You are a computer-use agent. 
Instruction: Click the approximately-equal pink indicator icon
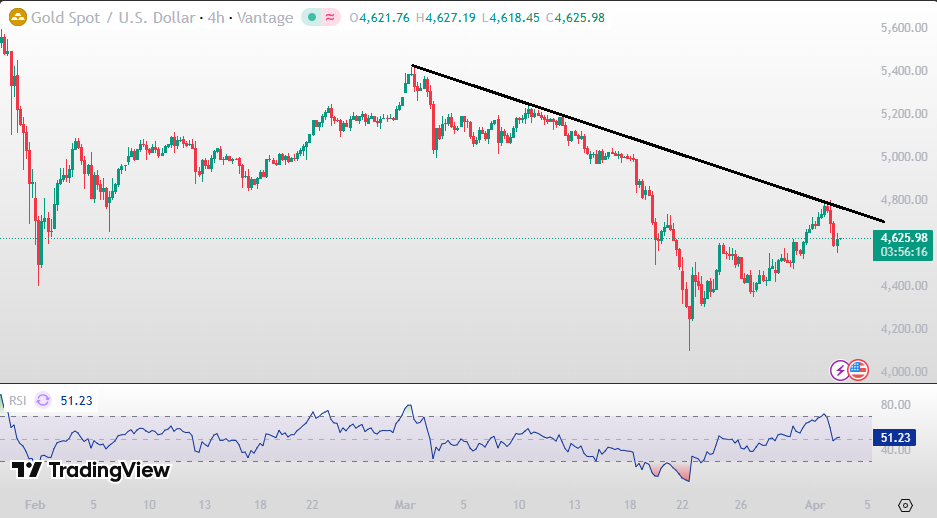click(331, 17)
